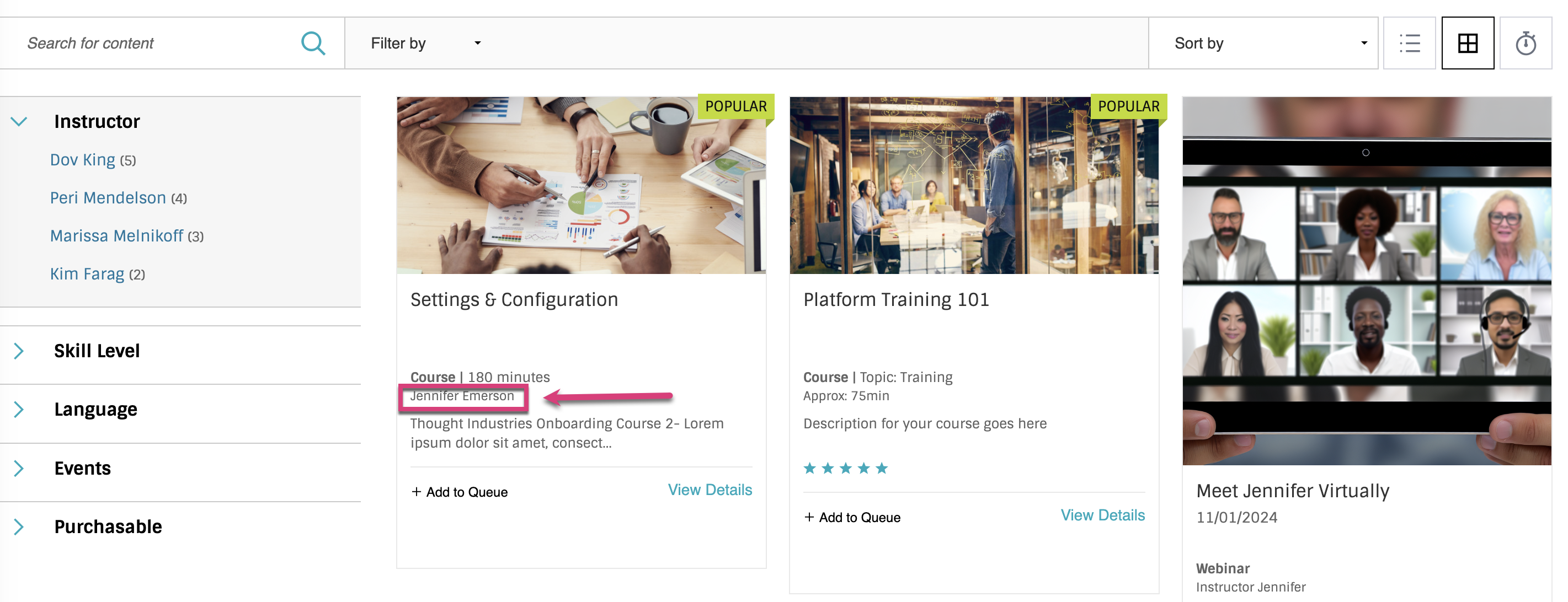Click 'Description for your course goes here'
The width and height of the screenshot is (1568, 602).
[925, 424]
